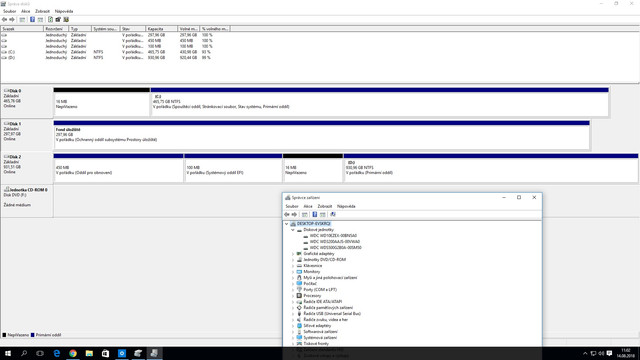Select WDC WD3200AAJS disk drive entry
640x360 pixels.
click(x=335, y=242)
